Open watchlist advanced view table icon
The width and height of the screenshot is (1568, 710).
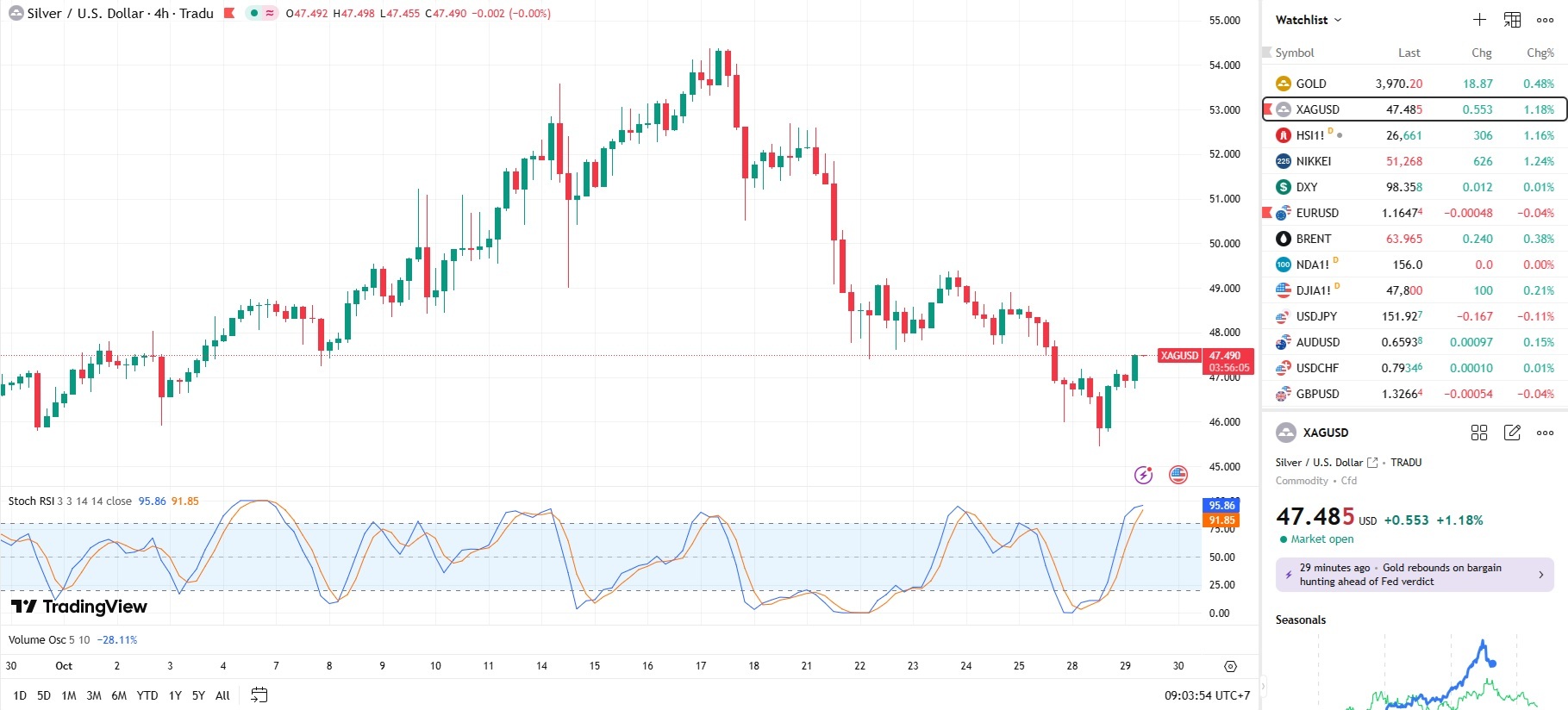1512,20
